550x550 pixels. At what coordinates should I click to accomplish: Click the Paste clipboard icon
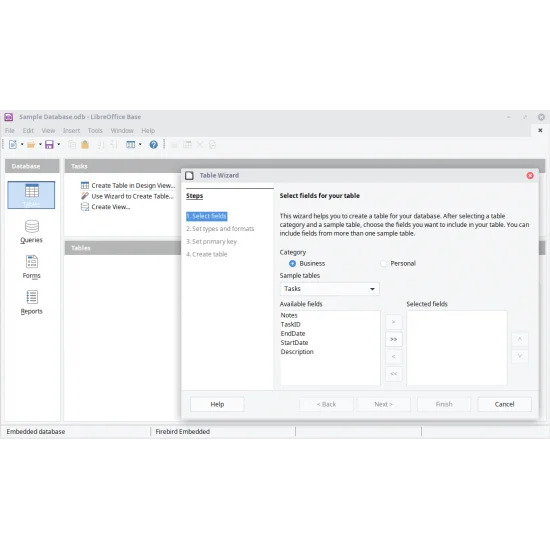[x=85, y=145]
